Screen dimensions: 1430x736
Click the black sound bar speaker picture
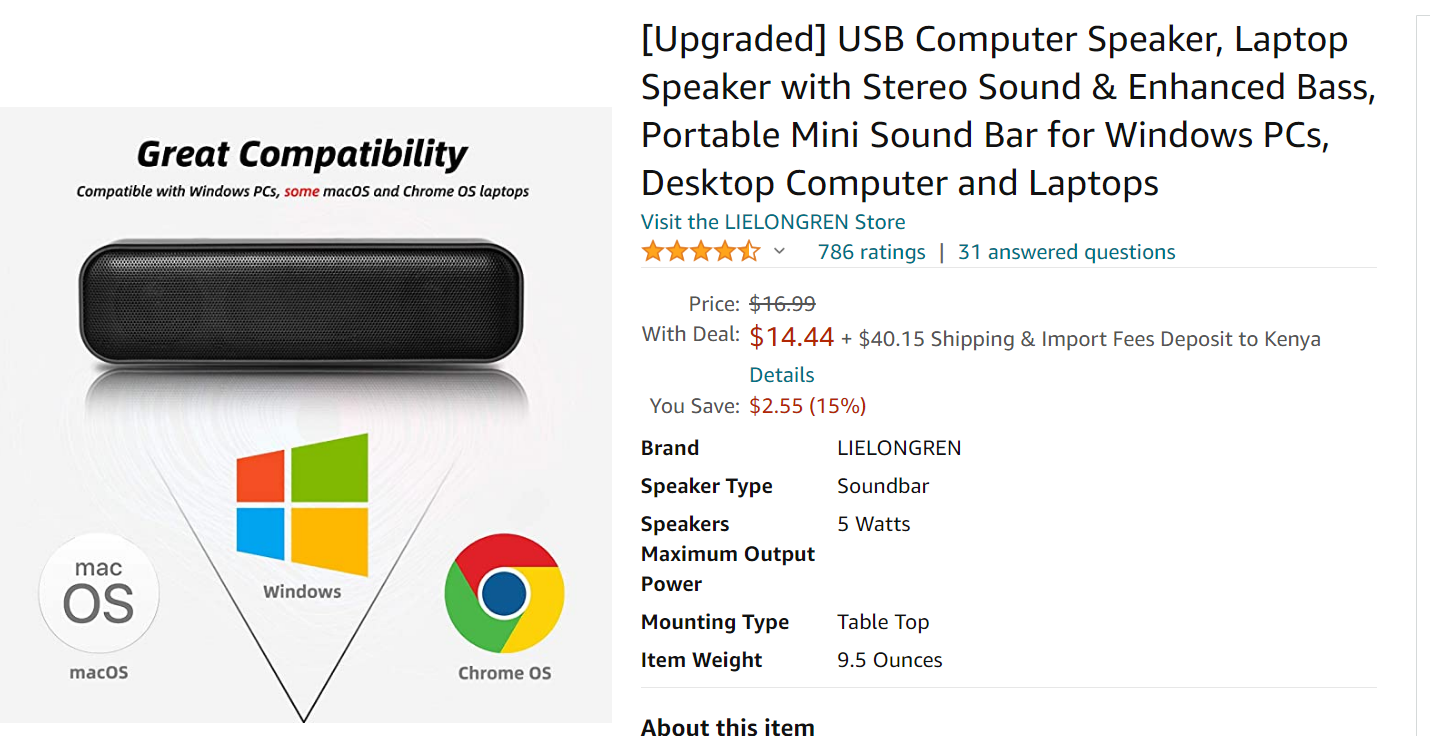click(x=300, y=302)
